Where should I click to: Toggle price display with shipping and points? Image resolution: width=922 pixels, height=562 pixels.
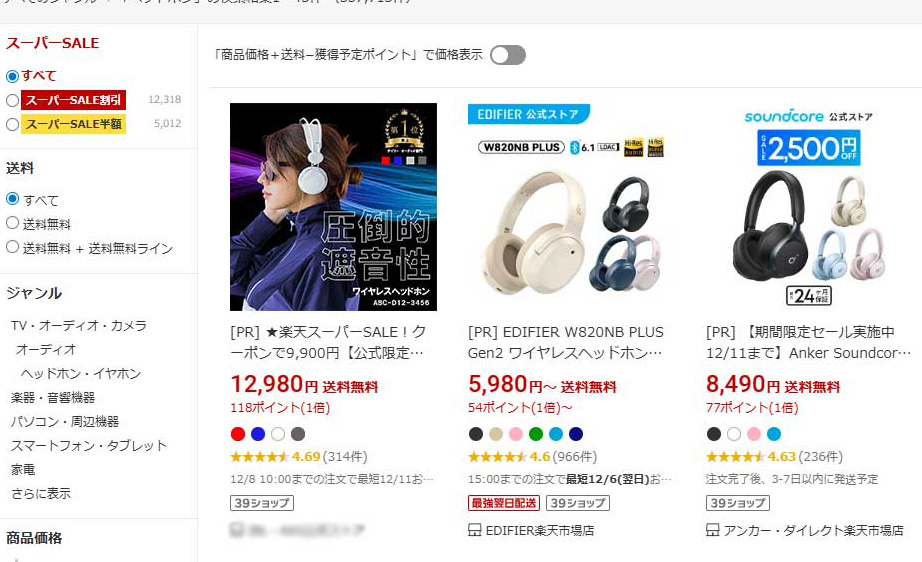(x=508, y=55)
